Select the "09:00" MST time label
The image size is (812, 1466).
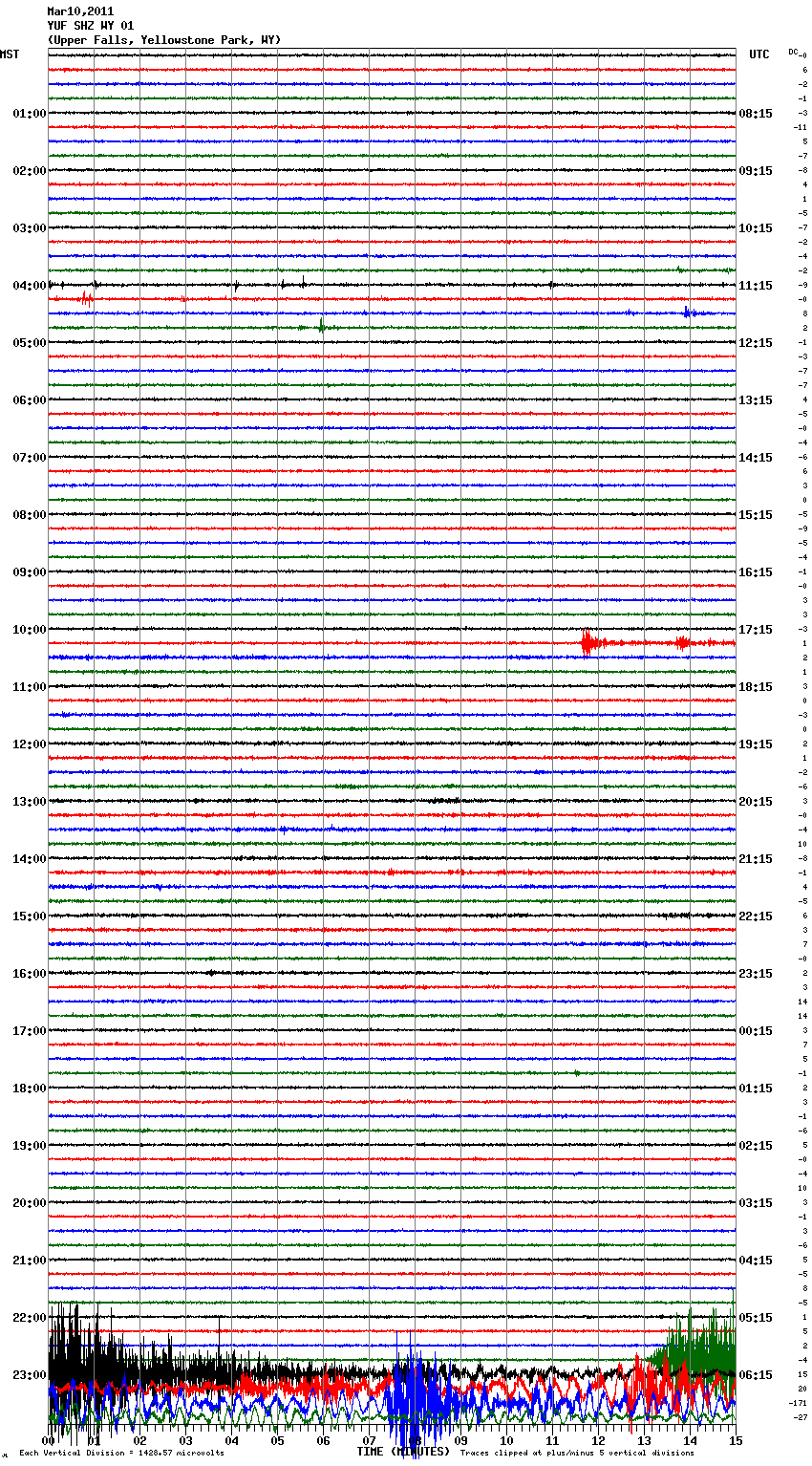(x=30, y=572)
